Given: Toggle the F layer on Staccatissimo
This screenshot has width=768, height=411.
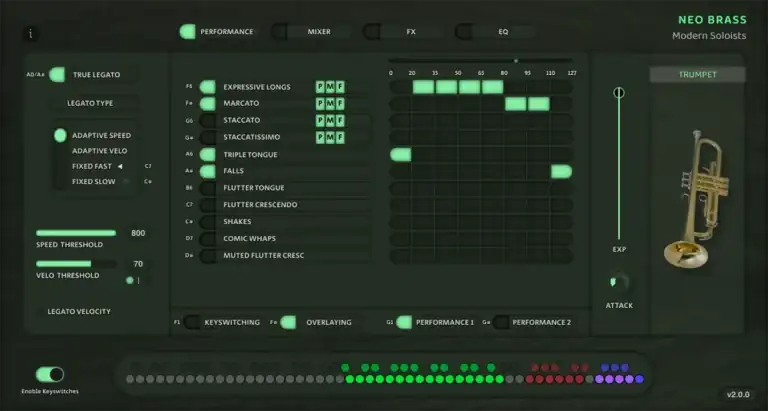Looking at the screenshot, I should coord(340,137).
